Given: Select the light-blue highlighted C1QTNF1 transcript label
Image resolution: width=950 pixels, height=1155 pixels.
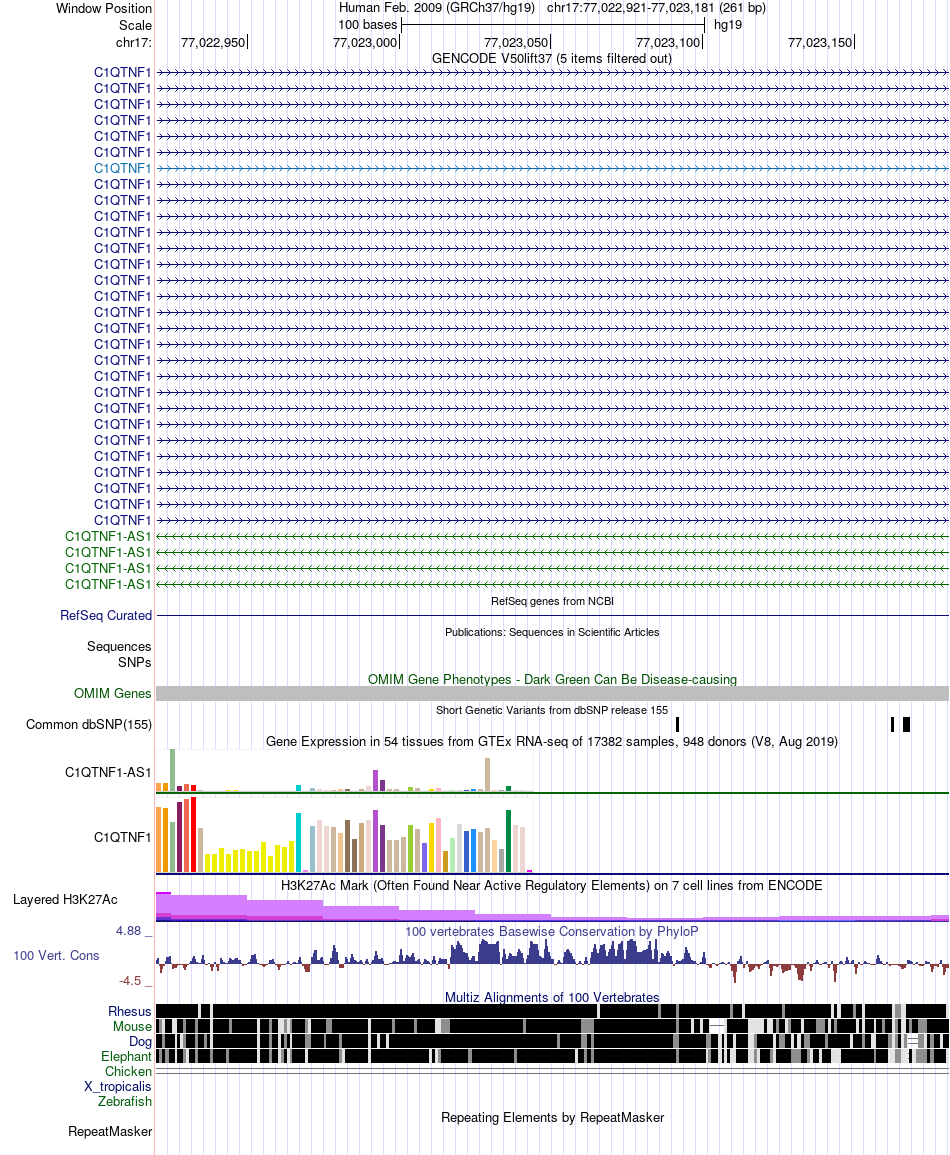Looking at the screenshot, I should (122, 168).
